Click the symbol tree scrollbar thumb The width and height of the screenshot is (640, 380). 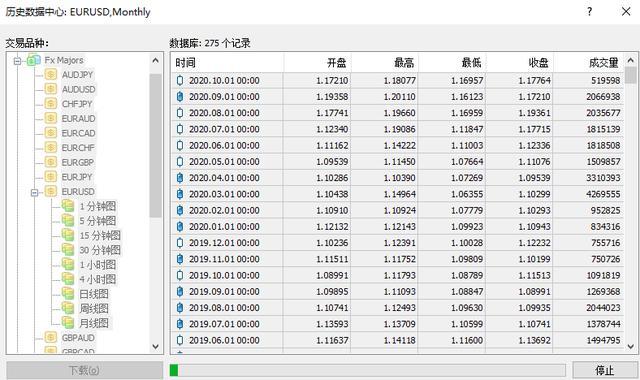pyautogui.click(x=156, y=145)
